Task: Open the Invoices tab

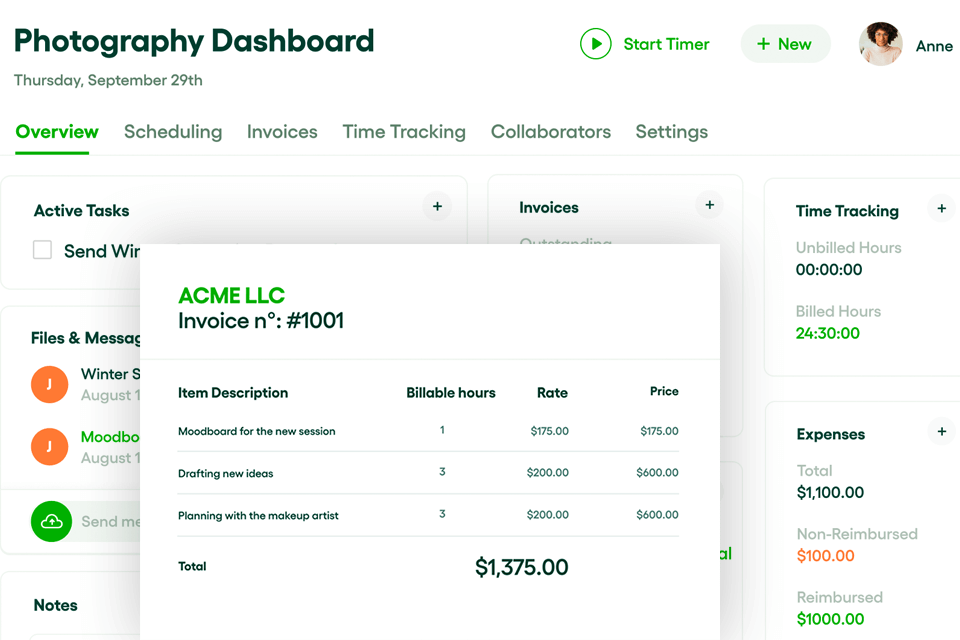Action: click(x=282, y=132)
